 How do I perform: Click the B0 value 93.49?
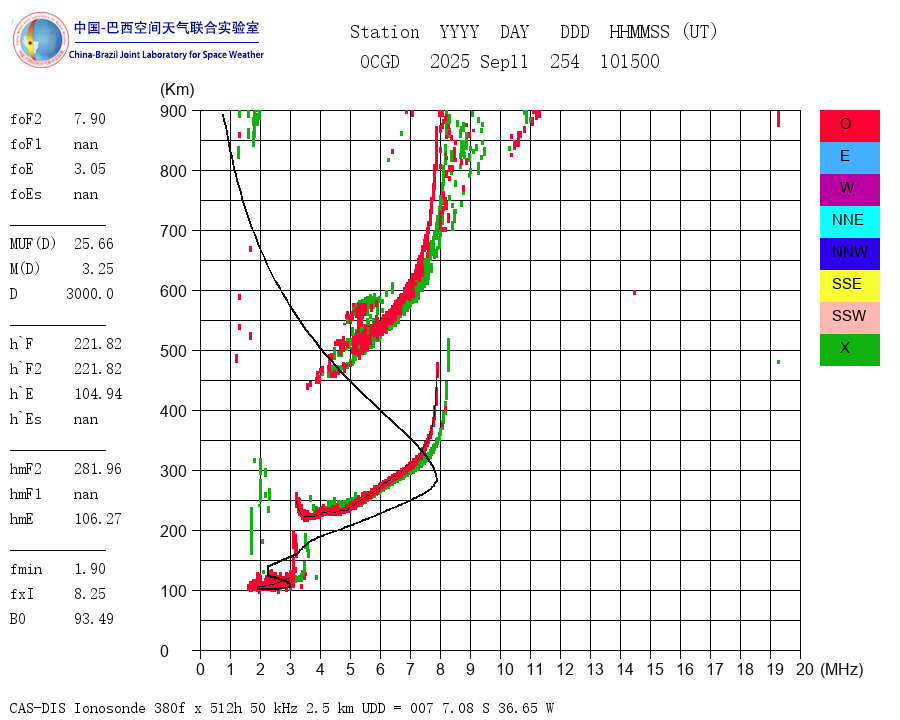click(94, 619)
